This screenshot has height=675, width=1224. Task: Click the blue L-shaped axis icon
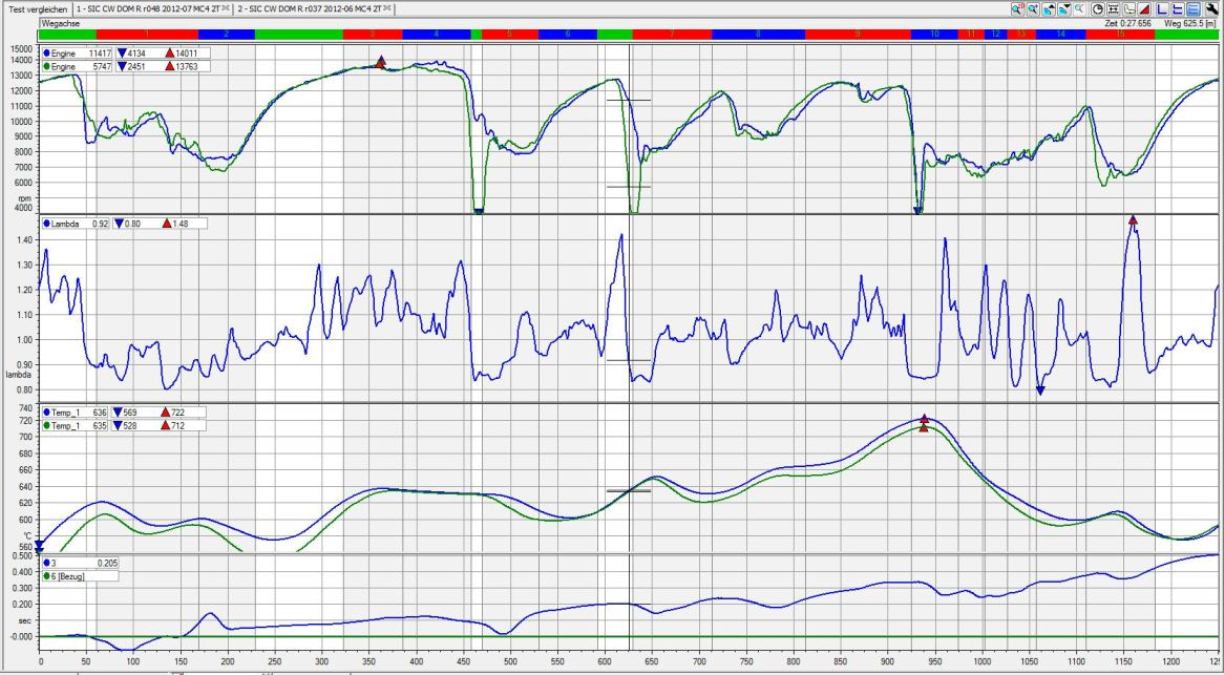1162,8
